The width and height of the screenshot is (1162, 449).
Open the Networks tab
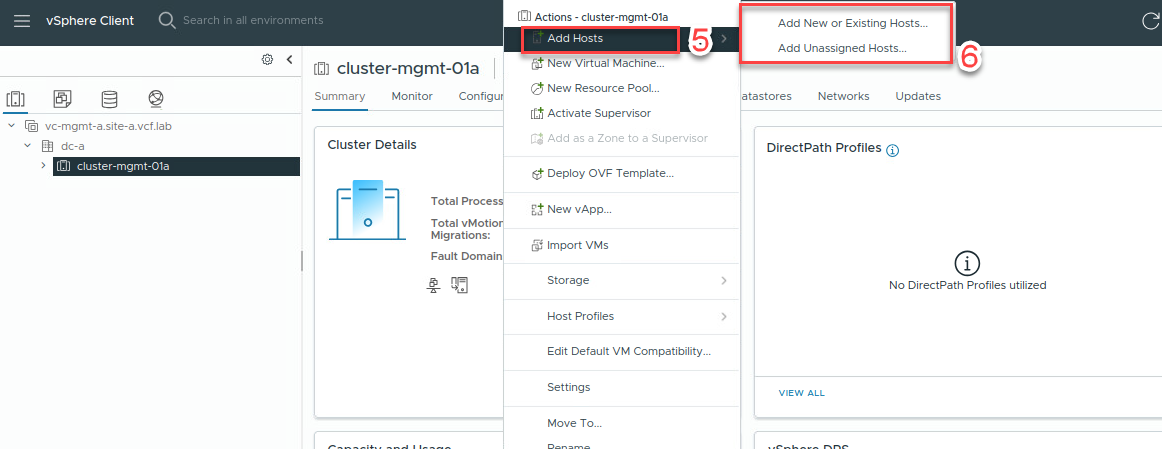(843, 96)
